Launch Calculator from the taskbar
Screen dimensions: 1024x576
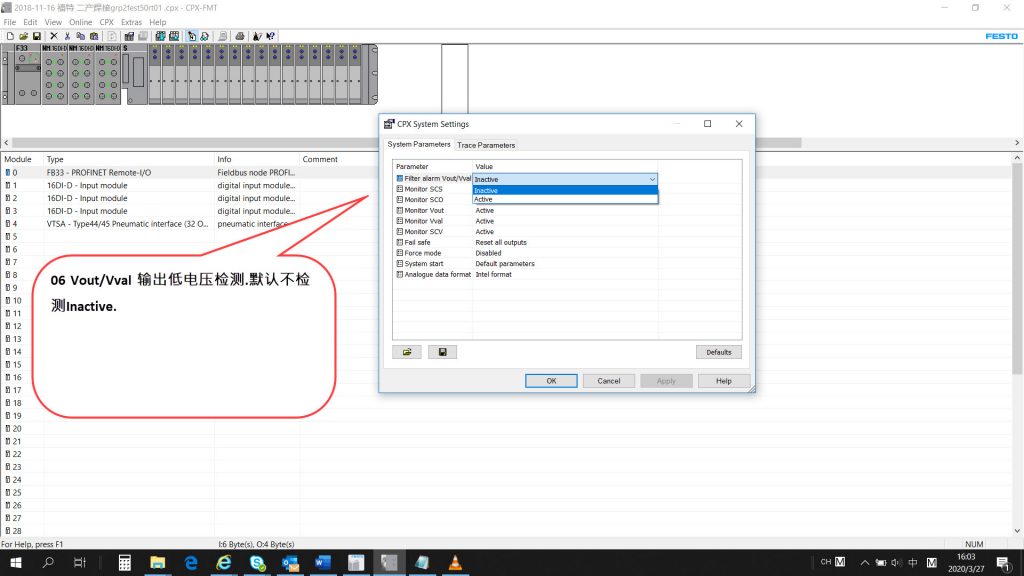pyautogui.click(x=125, y=562)
